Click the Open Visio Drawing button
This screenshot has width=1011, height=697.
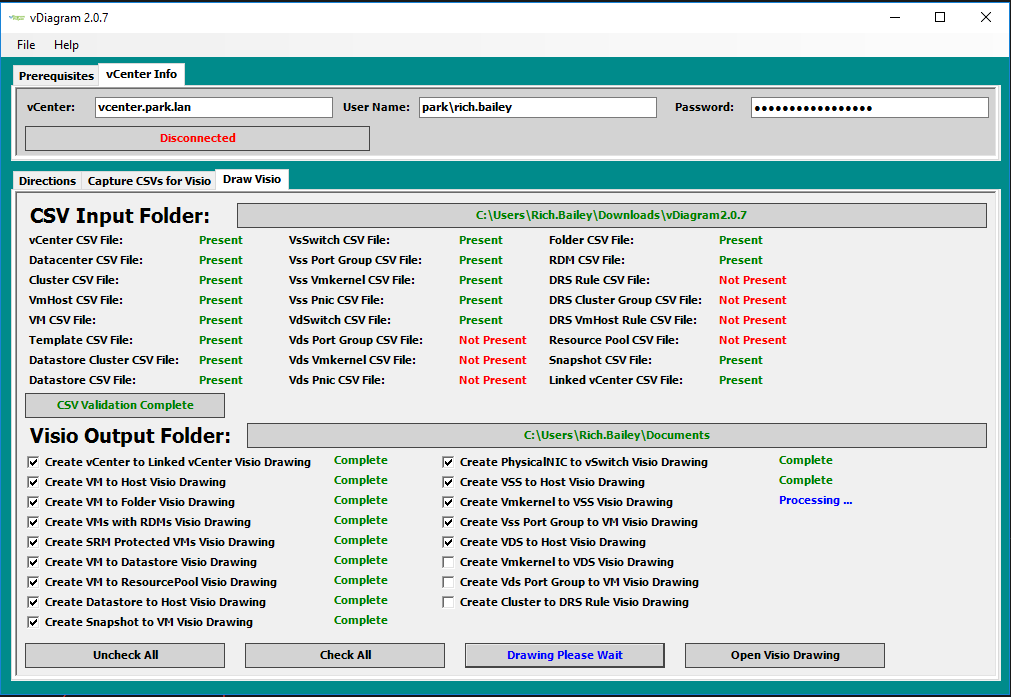pyautogui.click(x=784, y=655)
